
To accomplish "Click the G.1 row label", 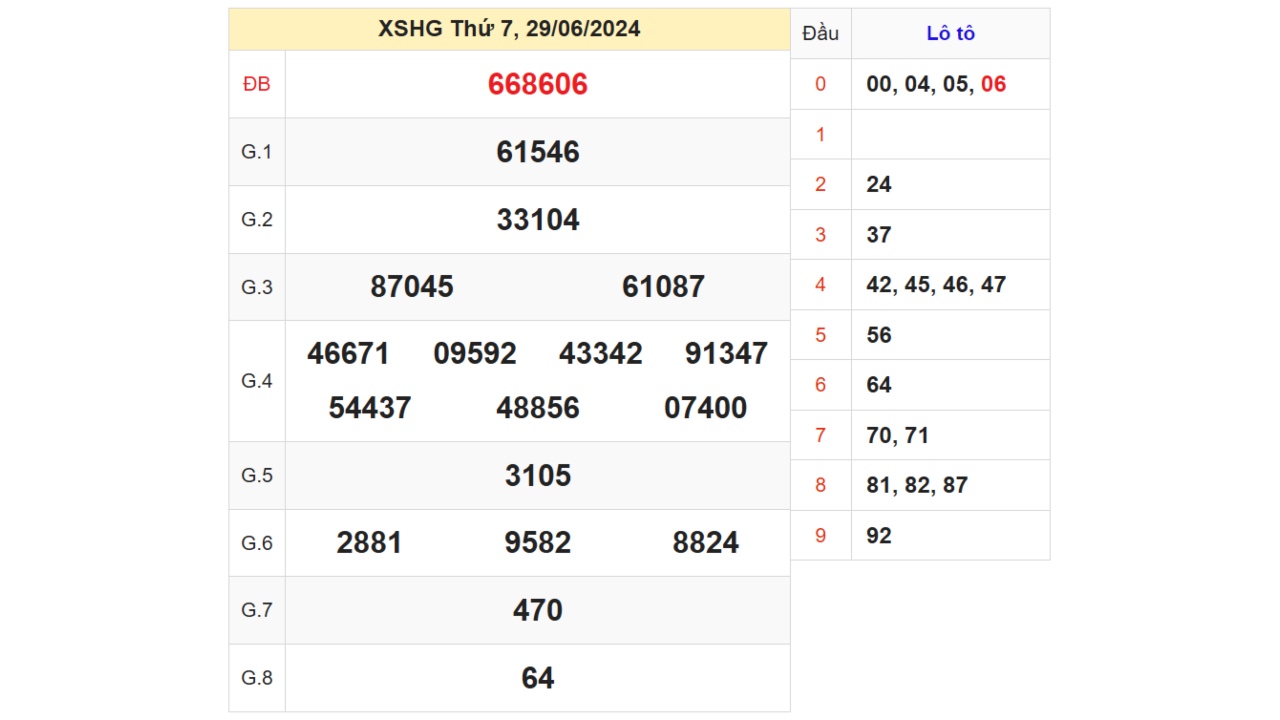I will tap(257, 152).
